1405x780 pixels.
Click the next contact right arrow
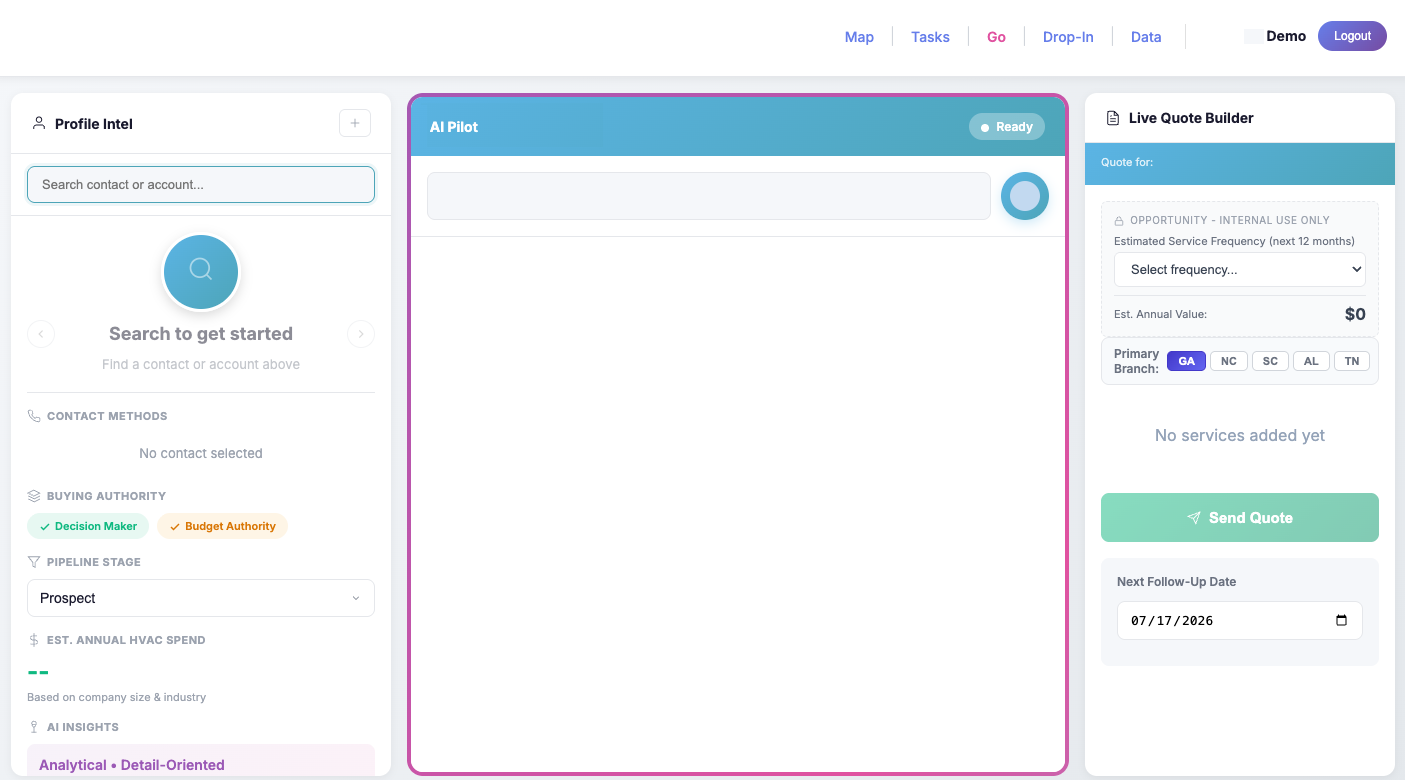click(x=361, y=334)
